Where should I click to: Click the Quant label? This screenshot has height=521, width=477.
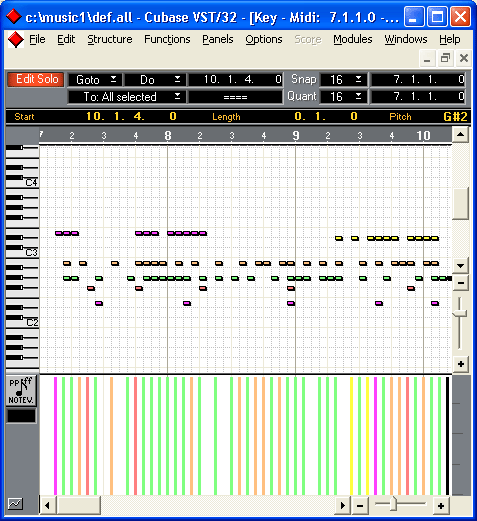[x=302, y=96]
